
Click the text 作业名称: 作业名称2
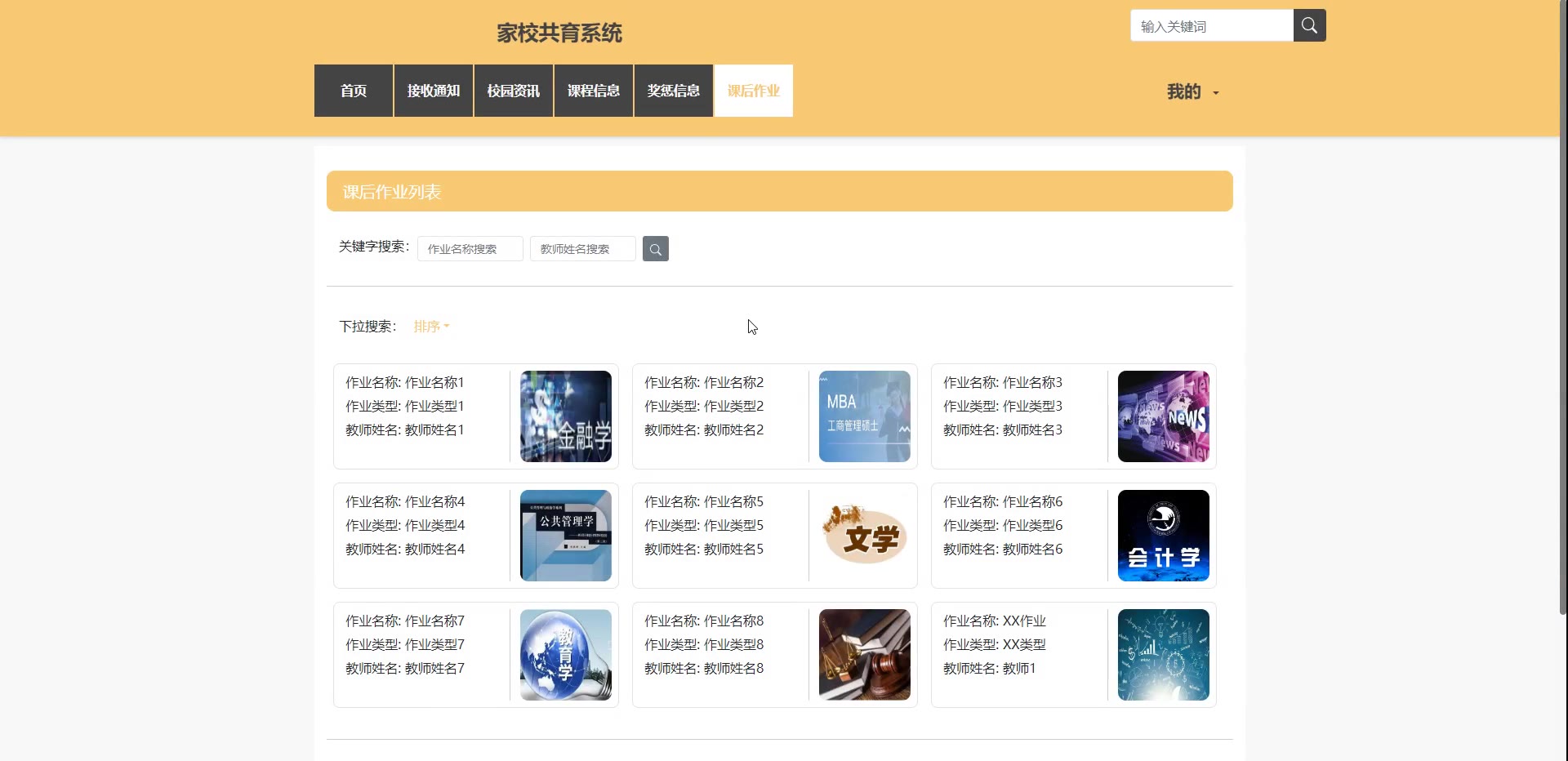pyautogui.click(x=704, y=382)
